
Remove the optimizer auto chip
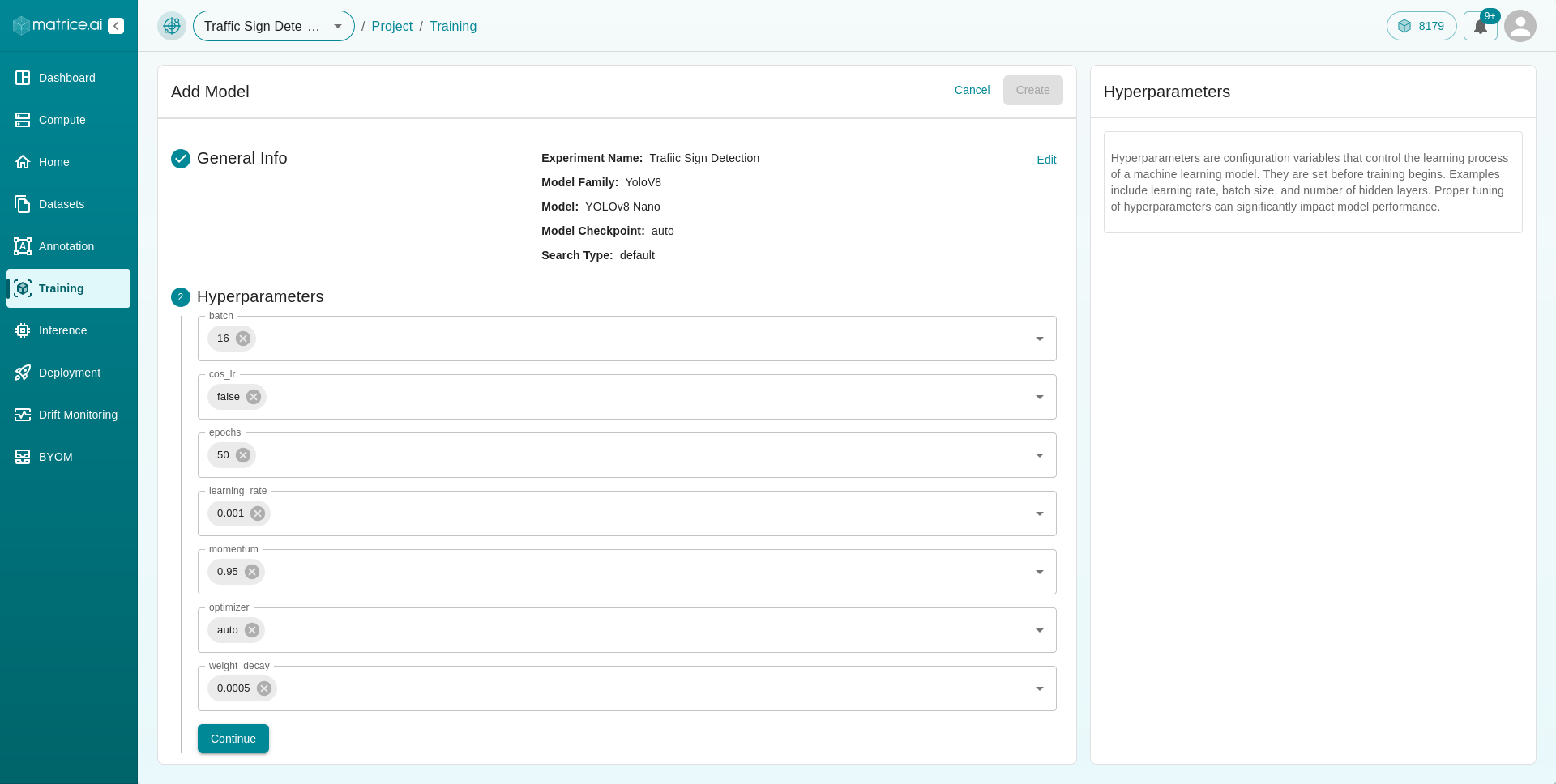click(252, 630)
